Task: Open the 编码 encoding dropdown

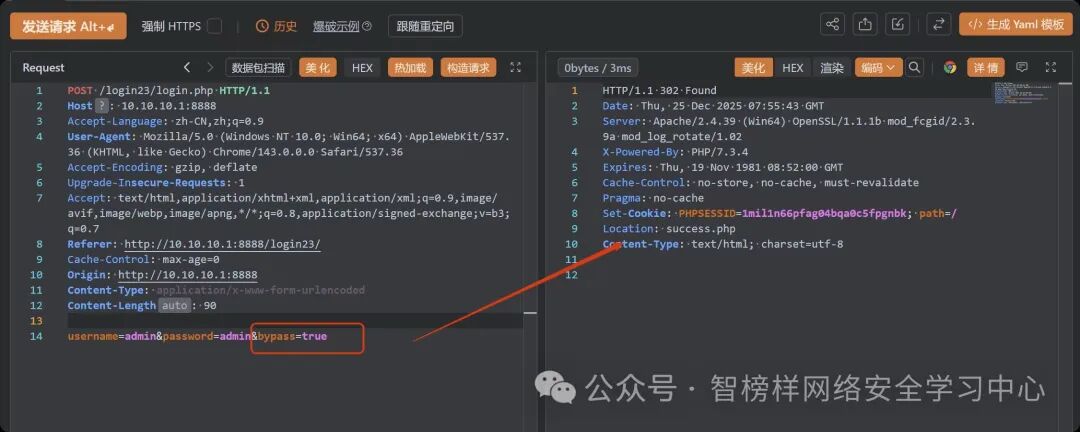Action: click(879, 68)
